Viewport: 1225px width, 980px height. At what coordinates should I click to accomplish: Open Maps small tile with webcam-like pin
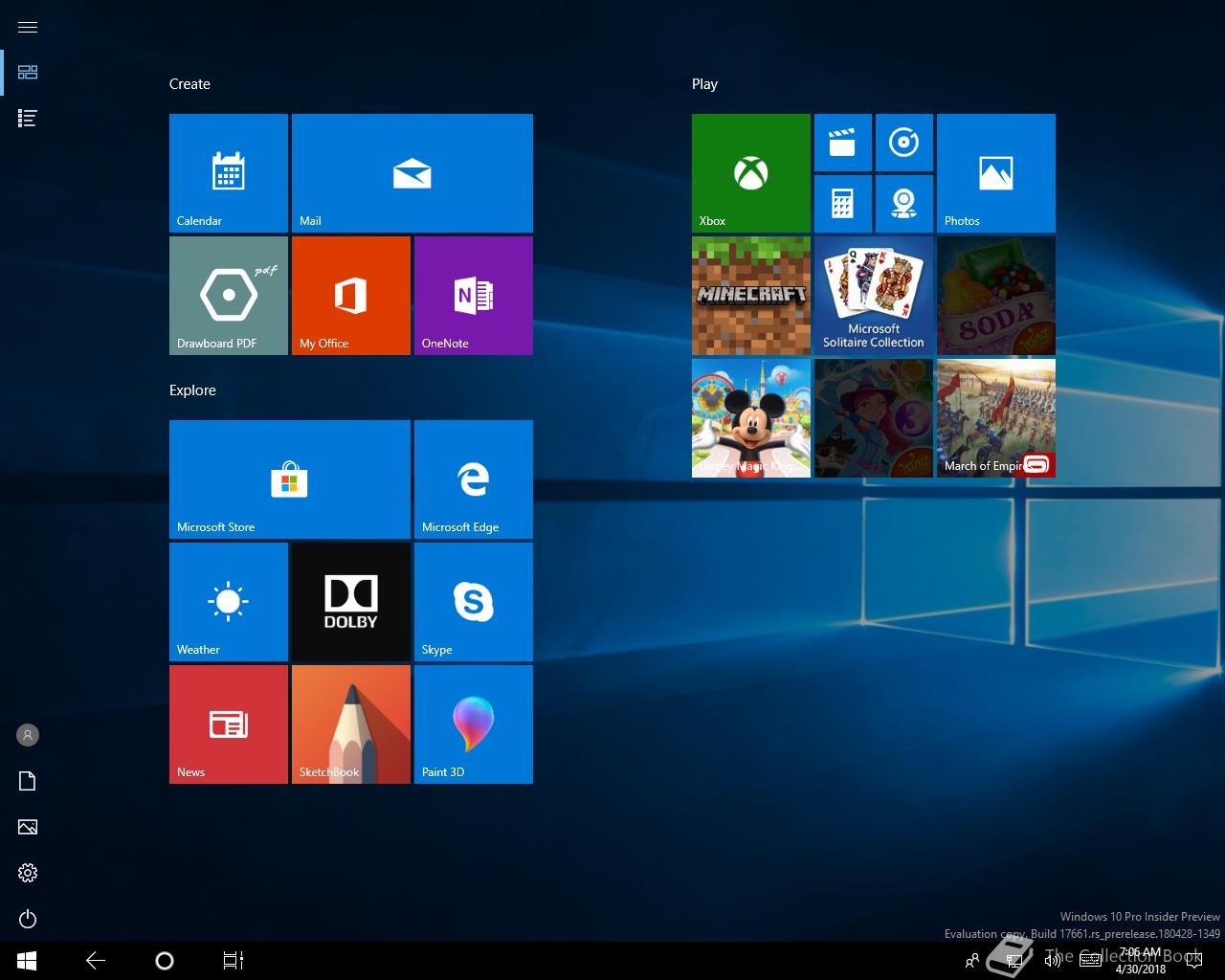tap(904, 204)
